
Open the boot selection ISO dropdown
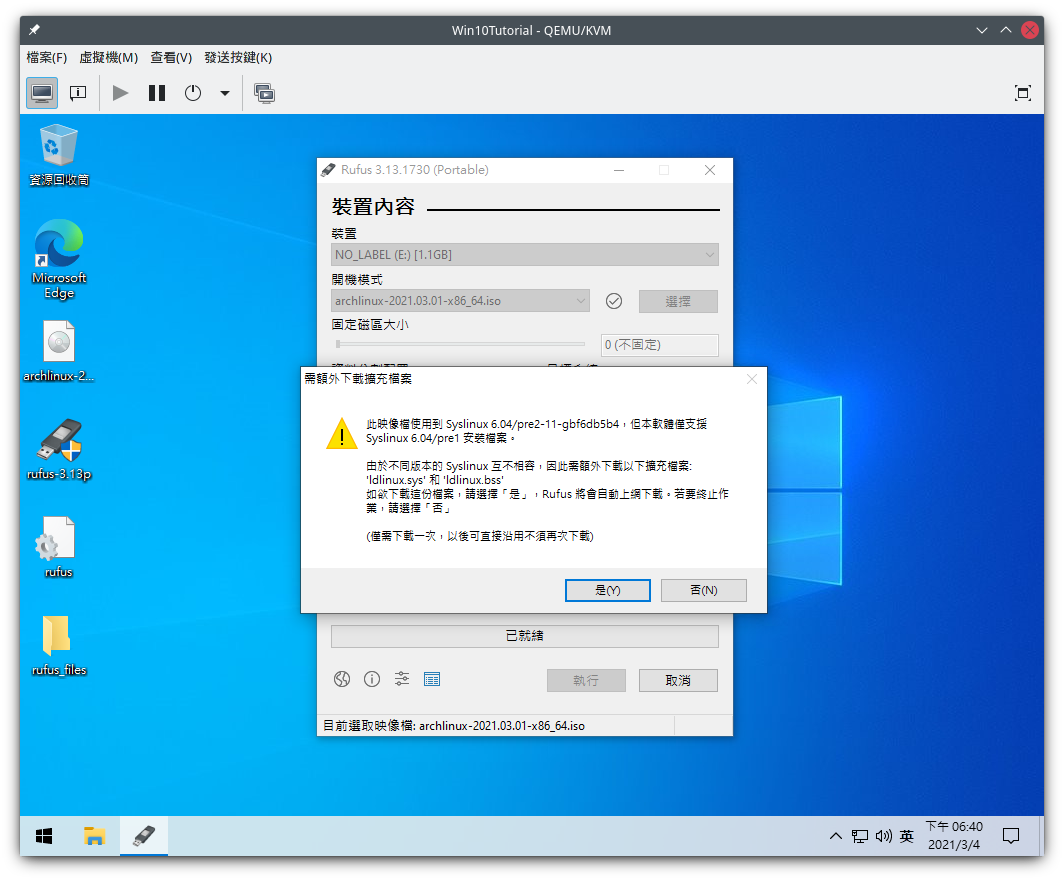coord(460,301)
